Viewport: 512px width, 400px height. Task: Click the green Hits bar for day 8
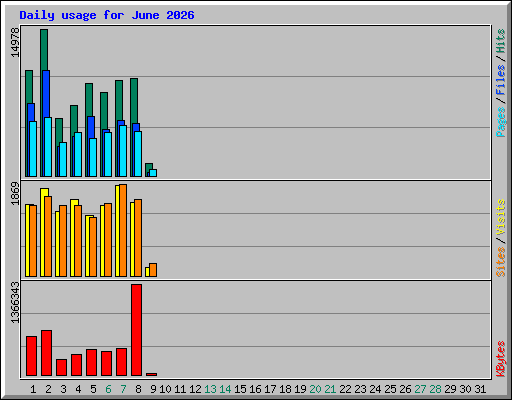point(134,101)
